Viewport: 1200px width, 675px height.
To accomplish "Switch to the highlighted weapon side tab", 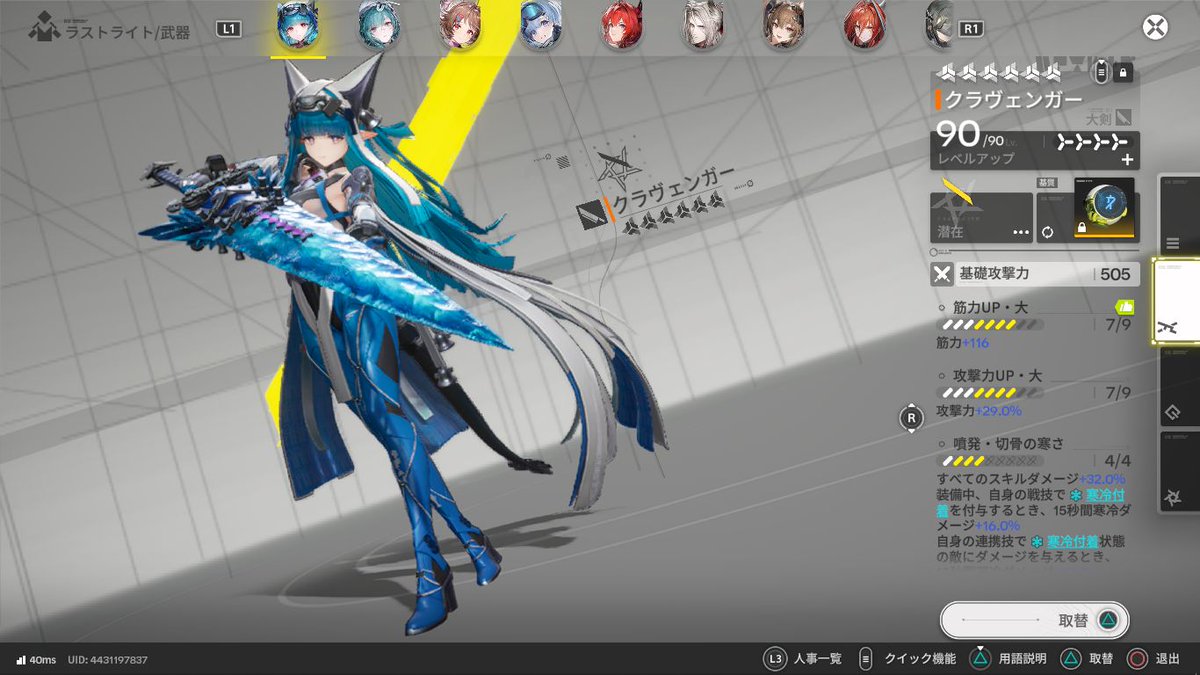I will 1176,301.
